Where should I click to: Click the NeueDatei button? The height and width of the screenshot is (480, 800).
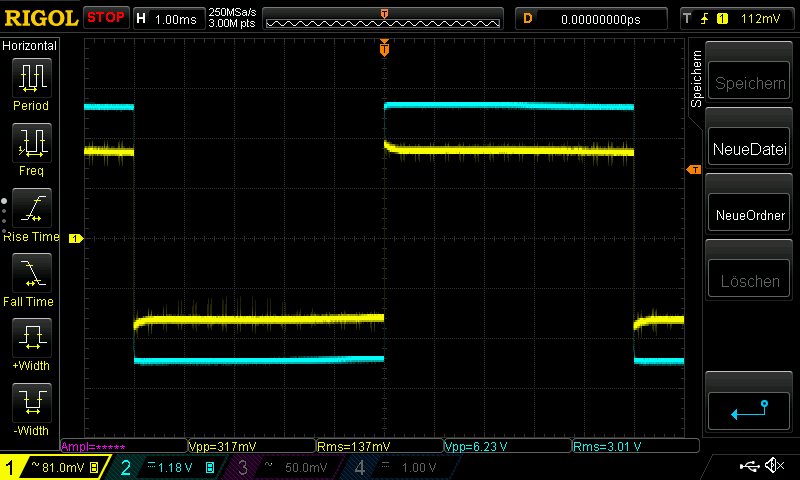(x=749, y=148)
